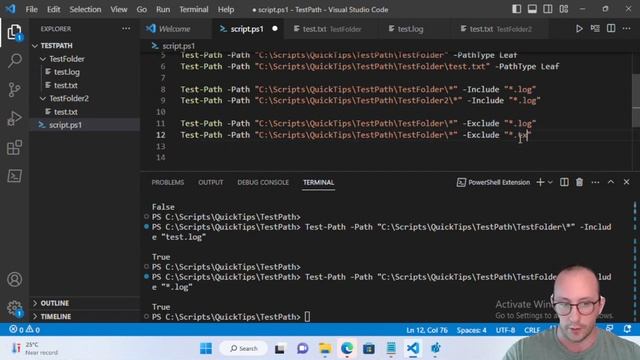Toggle Secondary Side Bar layout icon

[548, 9]
